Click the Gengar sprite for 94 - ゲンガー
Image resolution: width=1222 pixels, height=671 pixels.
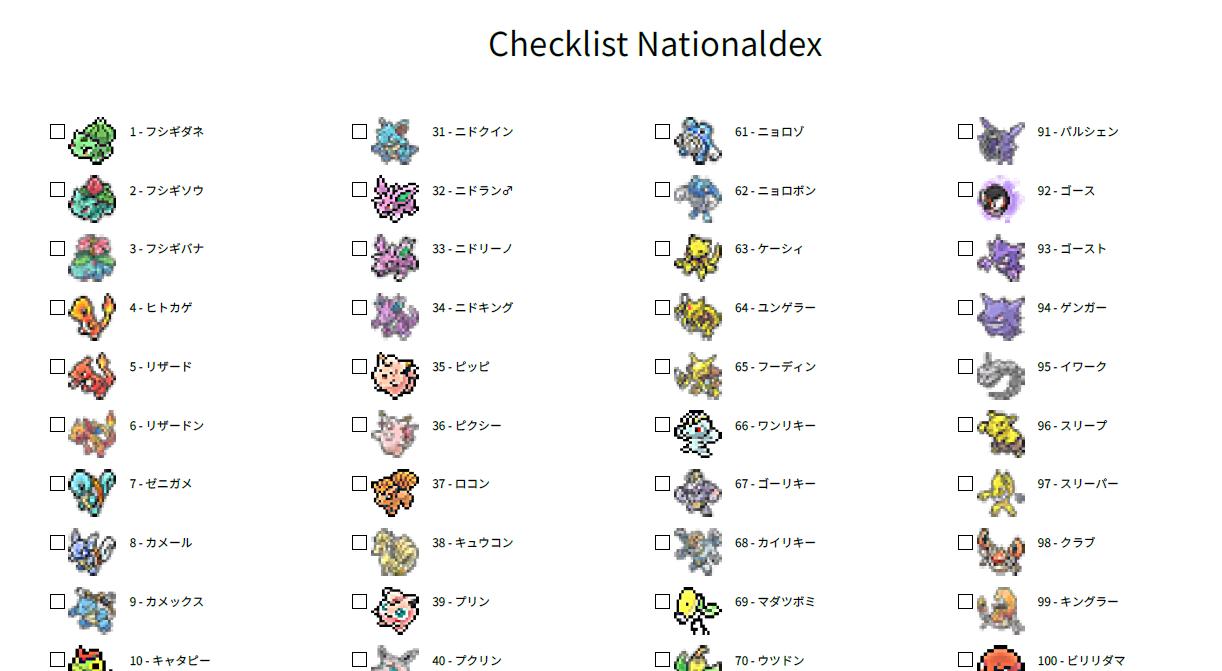coord(1001,316)
